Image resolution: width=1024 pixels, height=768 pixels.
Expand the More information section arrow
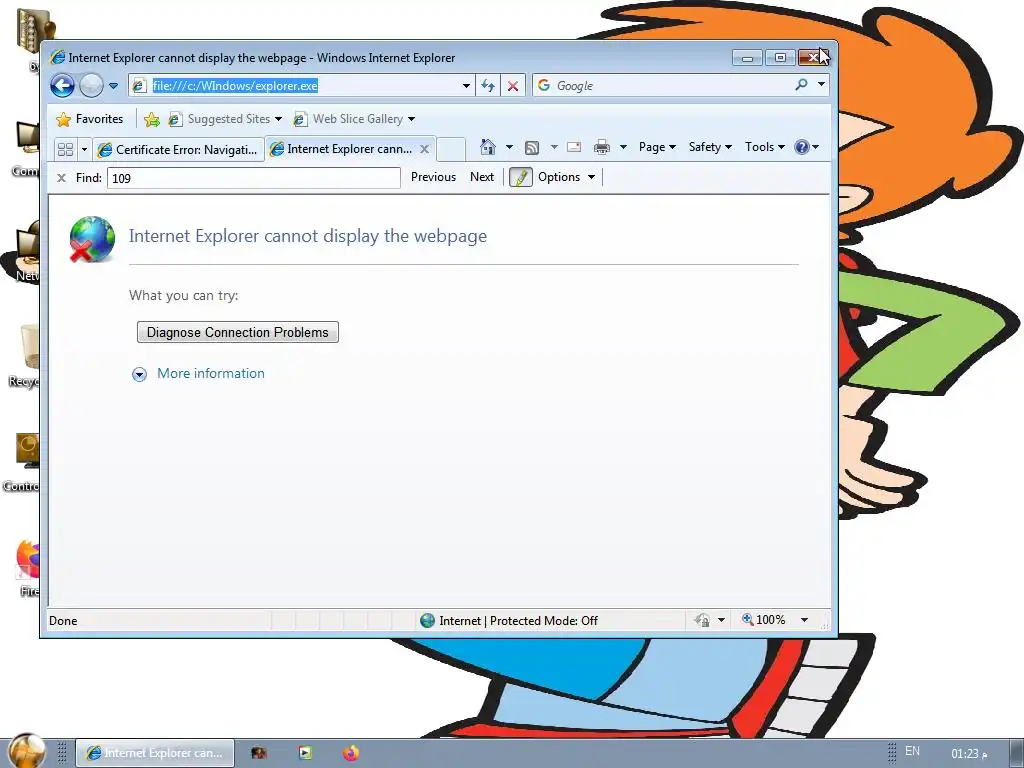coord(139,374)
